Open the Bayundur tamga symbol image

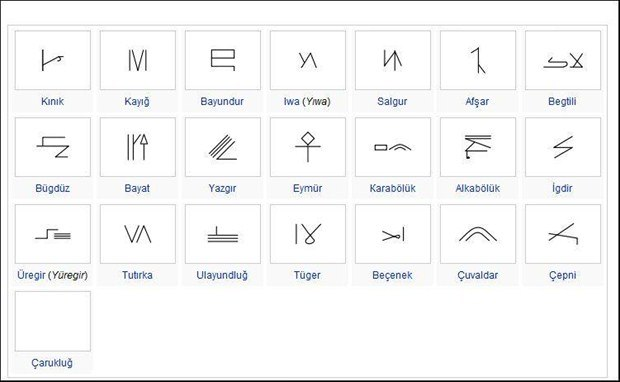(x=223, y=60)
